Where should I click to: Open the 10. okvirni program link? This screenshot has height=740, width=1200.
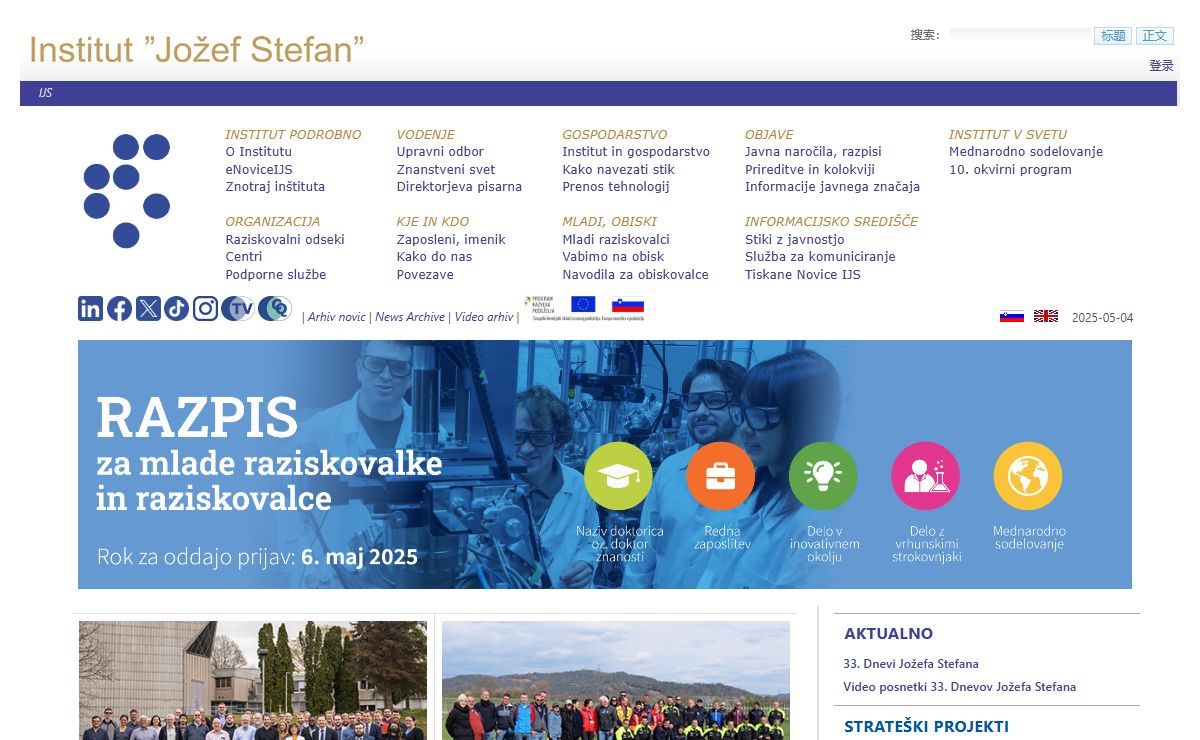click(1010, 169)
